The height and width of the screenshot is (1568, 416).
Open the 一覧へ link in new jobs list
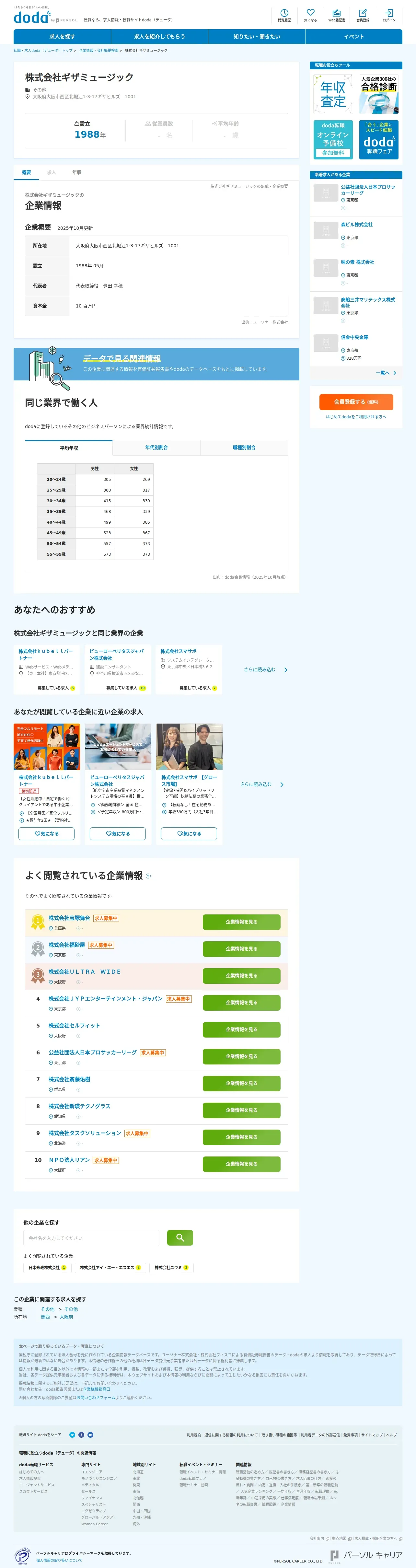tap(386, 373)
